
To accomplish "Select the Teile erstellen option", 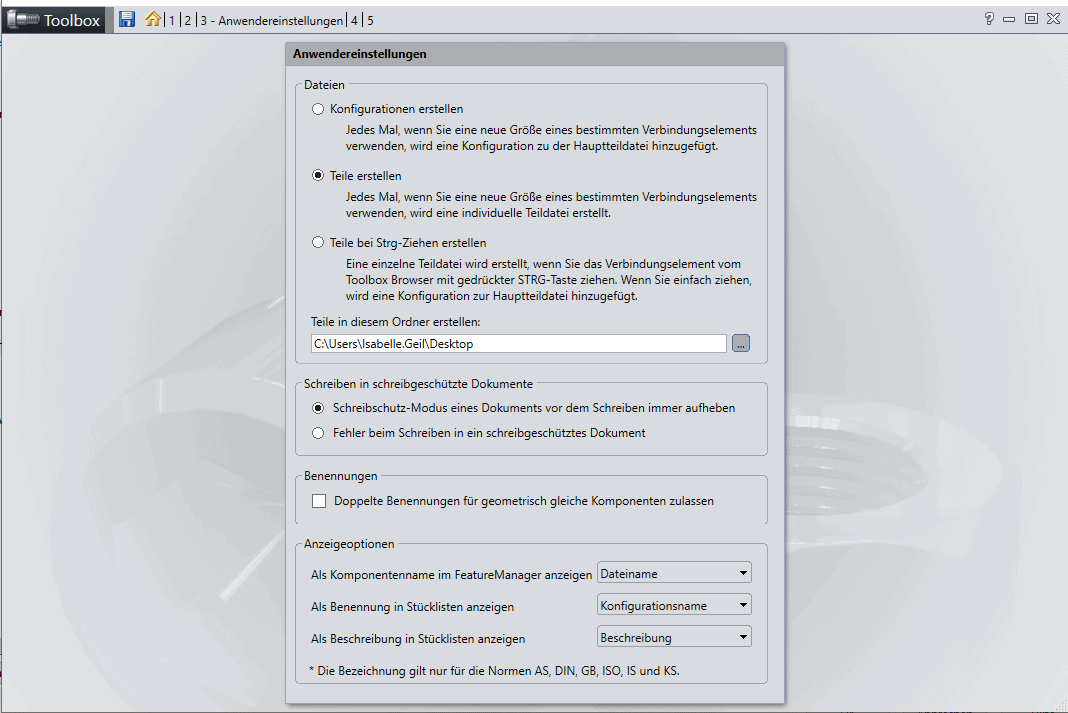I will point(317,175).
